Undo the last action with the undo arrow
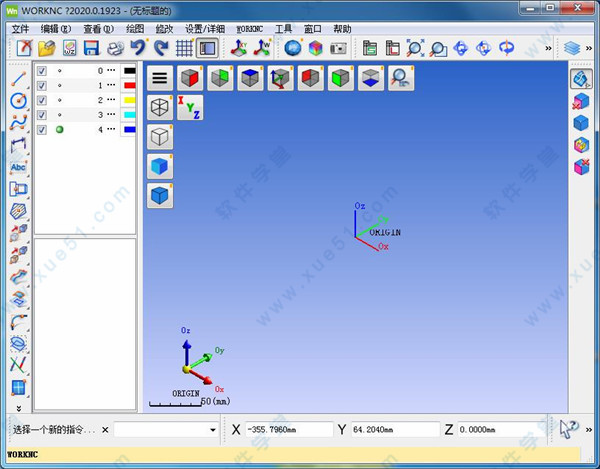 (x=138, y=48)
